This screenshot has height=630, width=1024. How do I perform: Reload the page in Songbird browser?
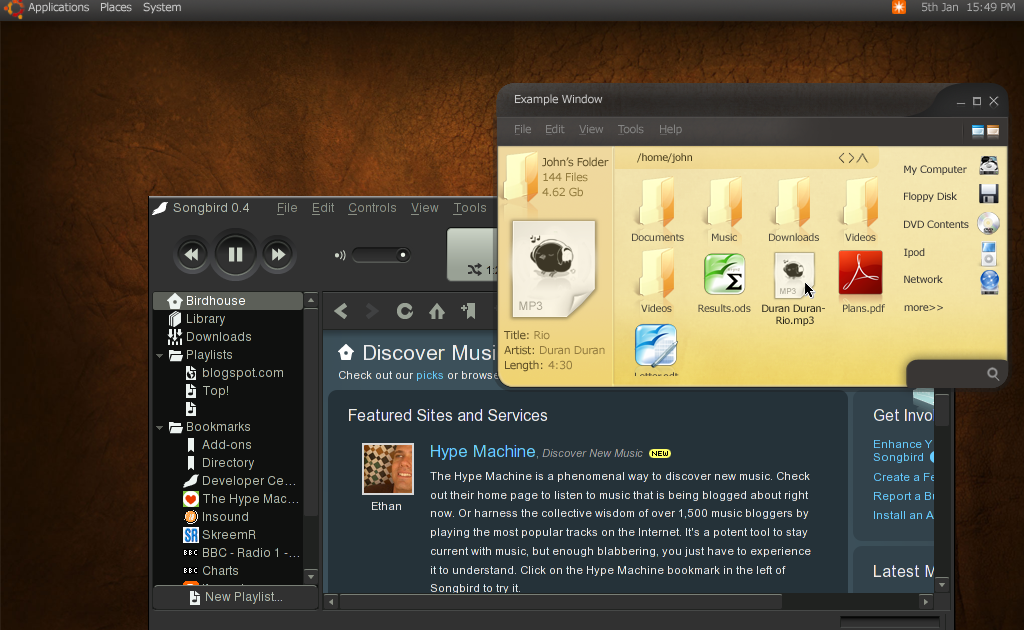click(405, 311)
